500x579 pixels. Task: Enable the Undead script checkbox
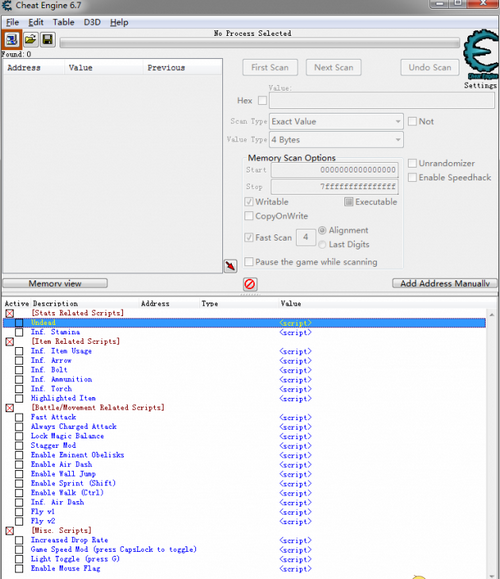[x=19, y=323]
